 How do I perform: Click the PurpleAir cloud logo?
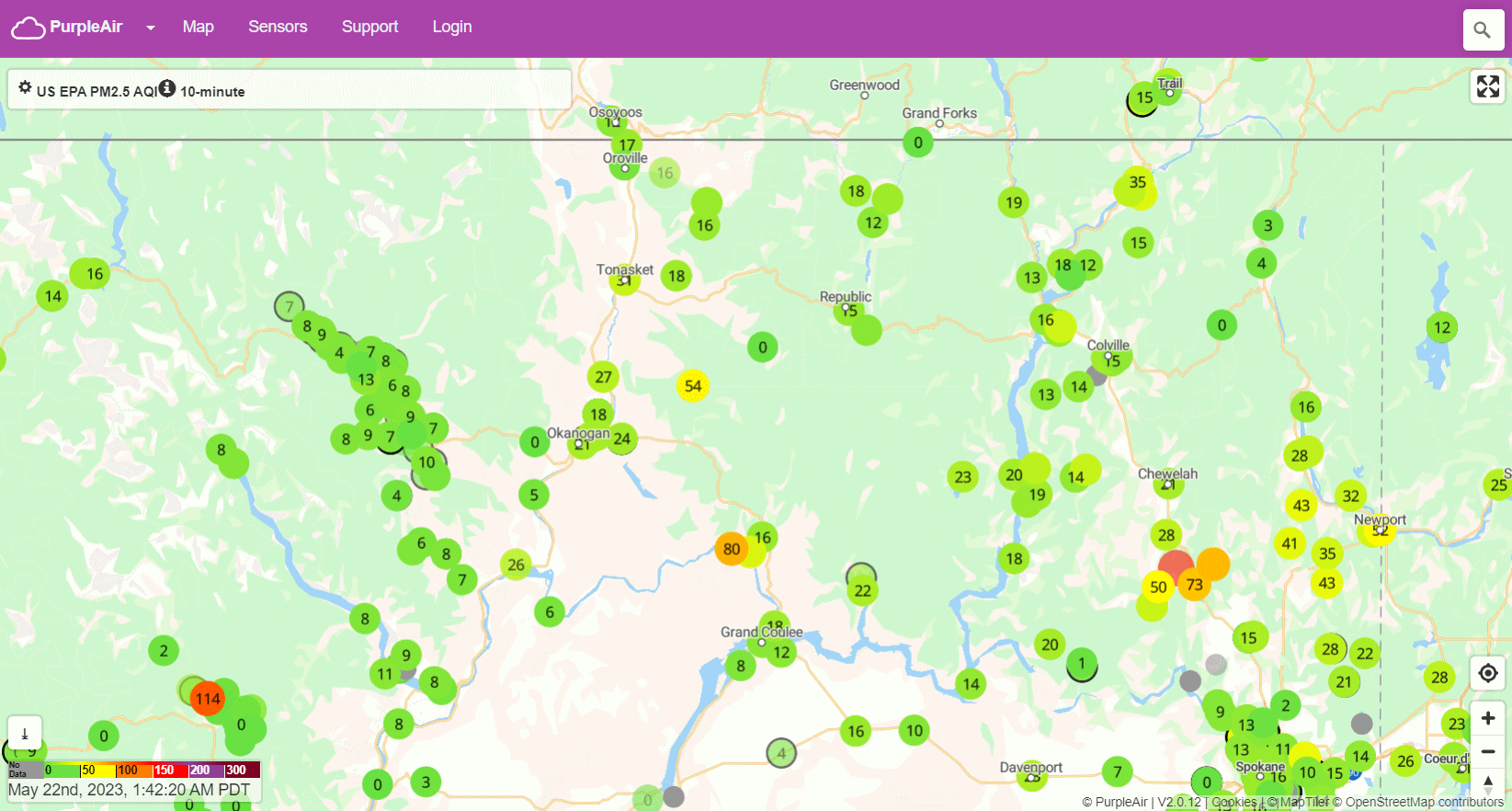click(x=28, y=28)
